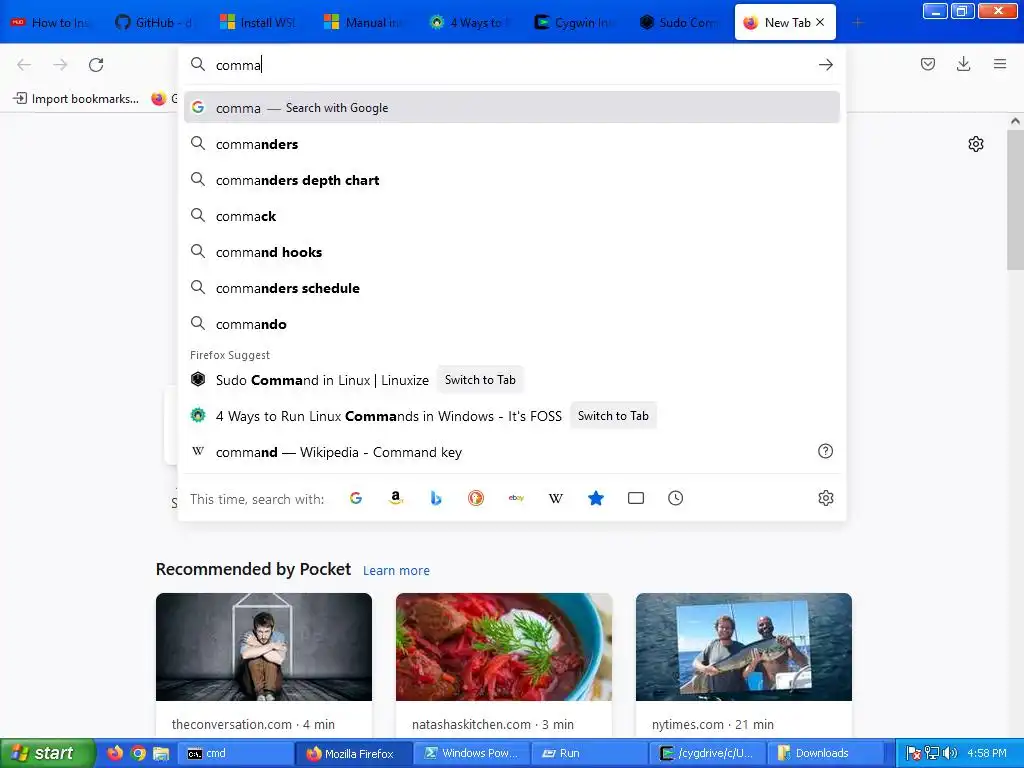The height and width of the screenshot is (768, 1024).
Task: Switch to the How to Ins... tab
Action: coord(52,23)
